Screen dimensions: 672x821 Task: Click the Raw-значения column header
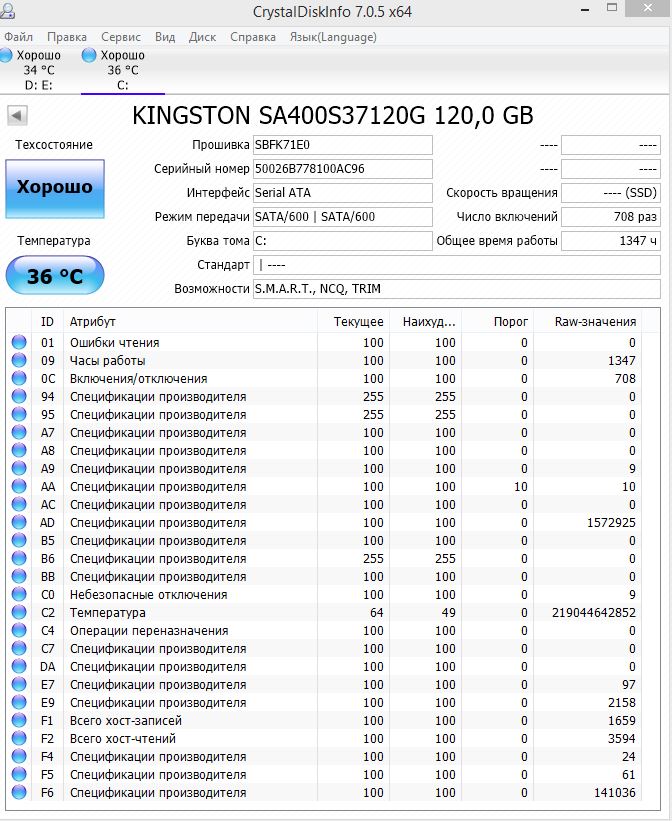[x=589, y=321]
